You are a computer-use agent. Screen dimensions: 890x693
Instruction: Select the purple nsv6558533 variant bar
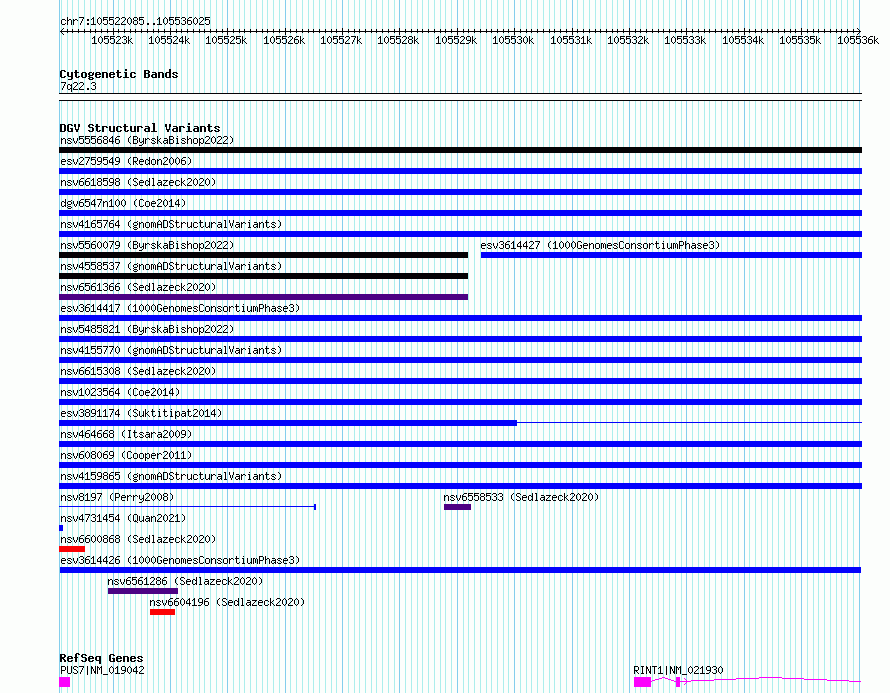click(457, 507)
